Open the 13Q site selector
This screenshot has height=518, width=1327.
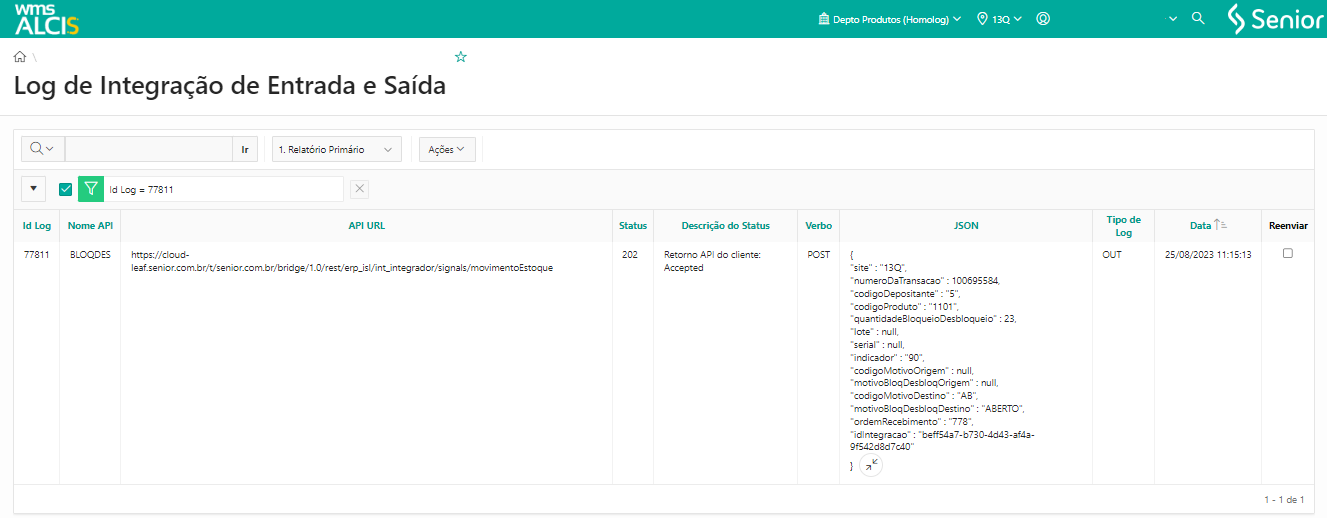(x=999, y=19)
